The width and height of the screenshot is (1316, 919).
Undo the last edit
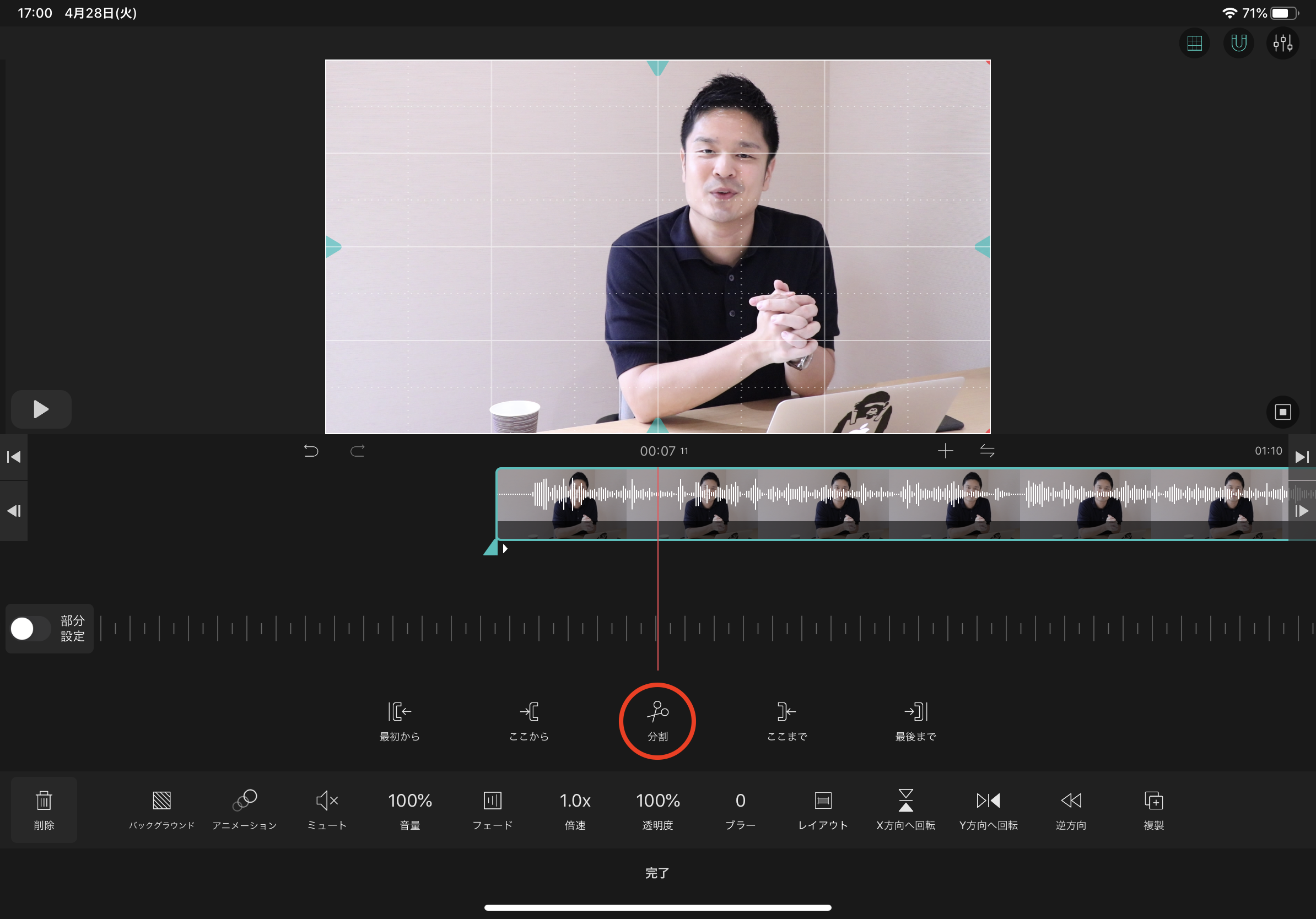311,451
